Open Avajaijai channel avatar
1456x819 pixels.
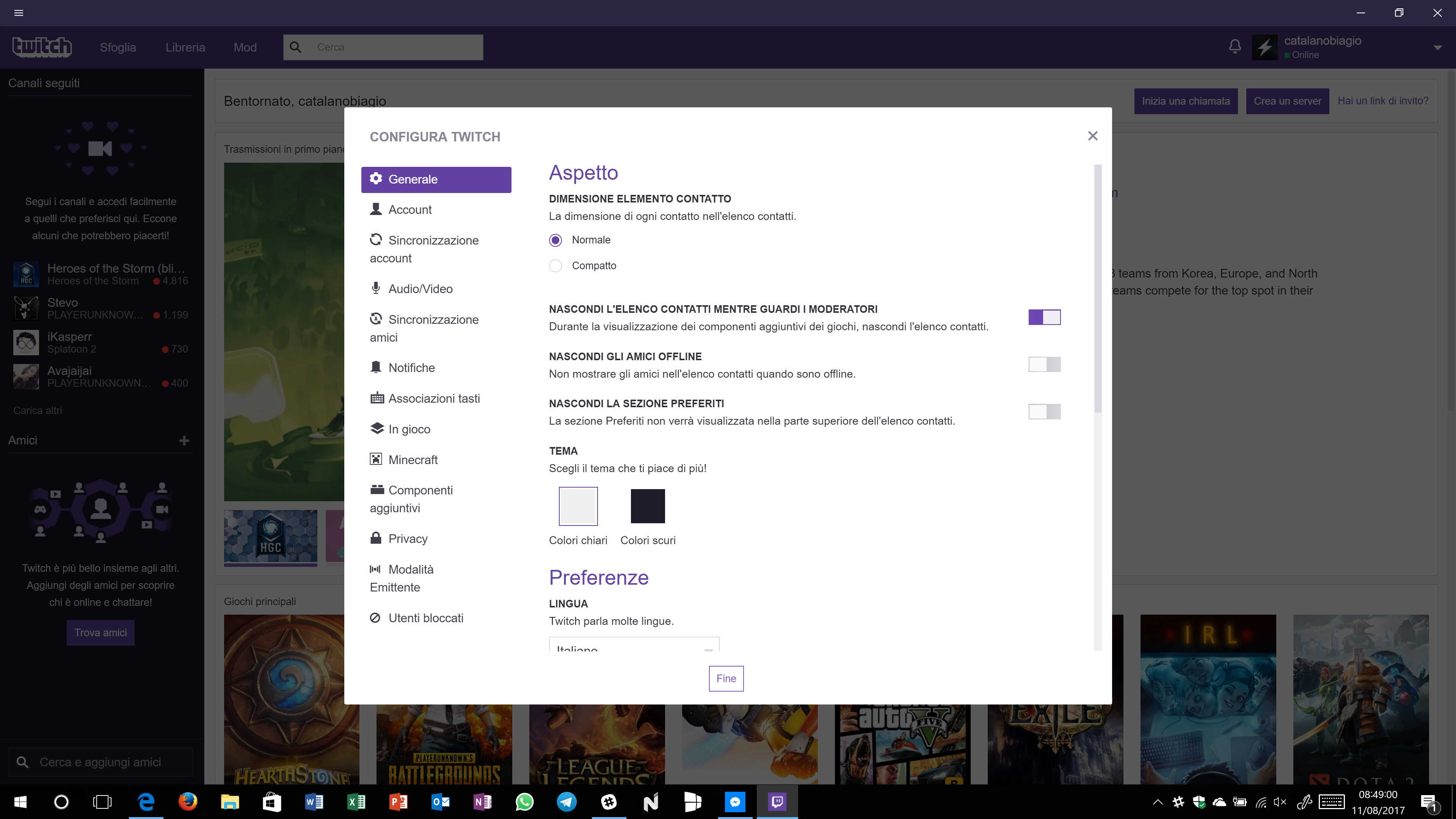(x=26, y=377)
